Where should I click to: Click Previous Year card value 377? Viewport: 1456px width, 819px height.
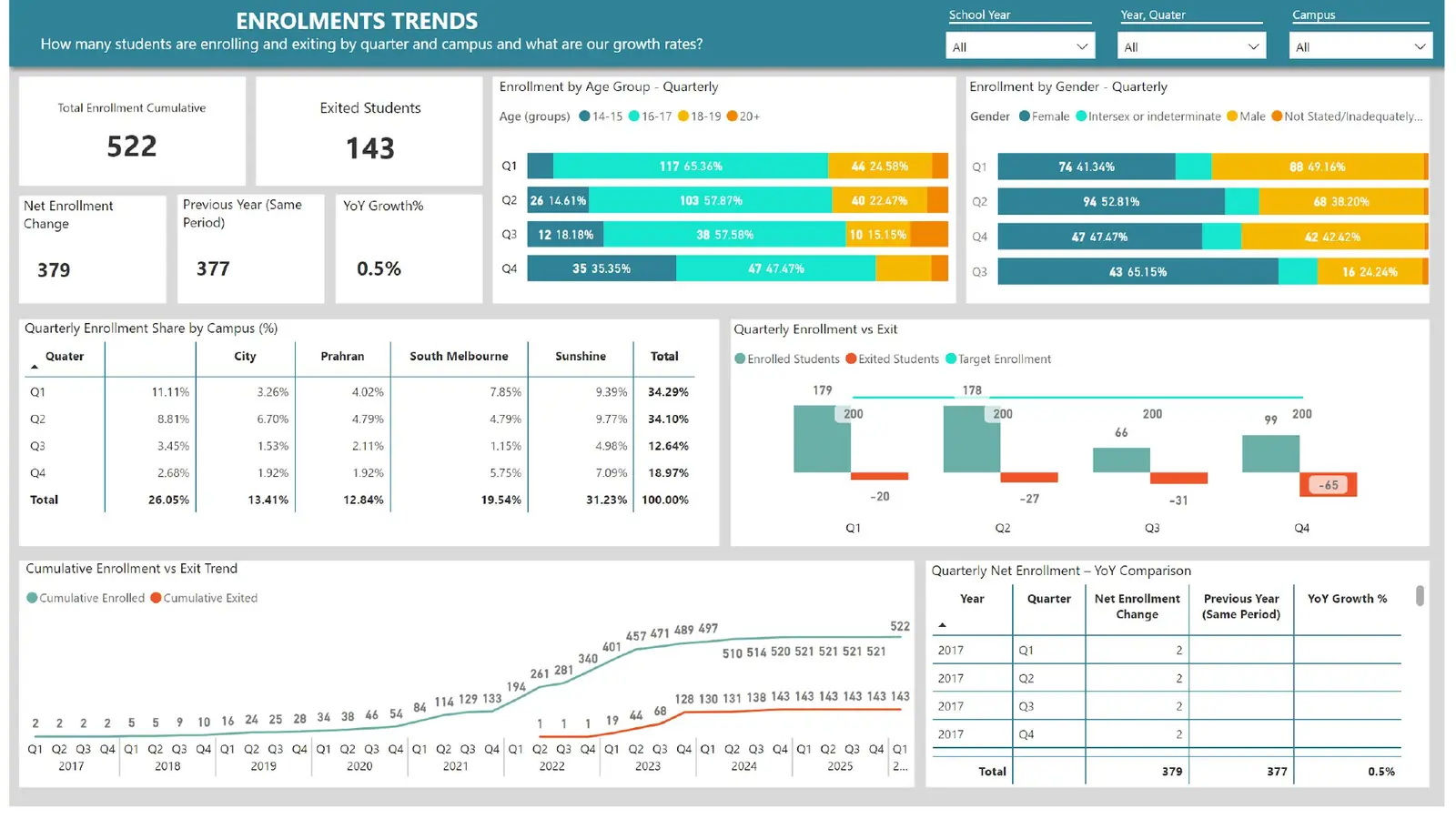click(213, 269)
